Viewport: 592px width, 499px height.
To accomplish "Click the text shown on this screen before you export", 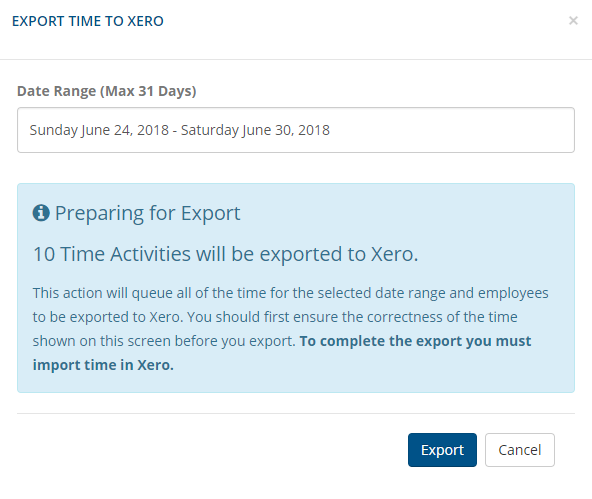I will click(x=164, y=341).
